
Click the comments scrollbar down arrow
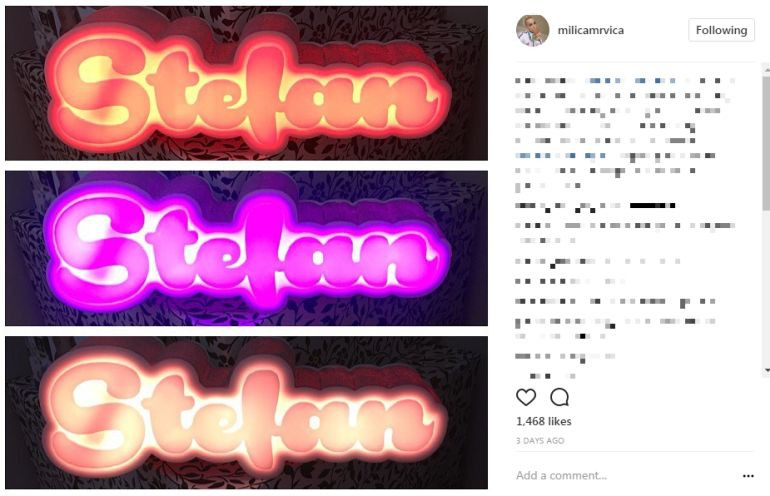[x=767, y=370]
